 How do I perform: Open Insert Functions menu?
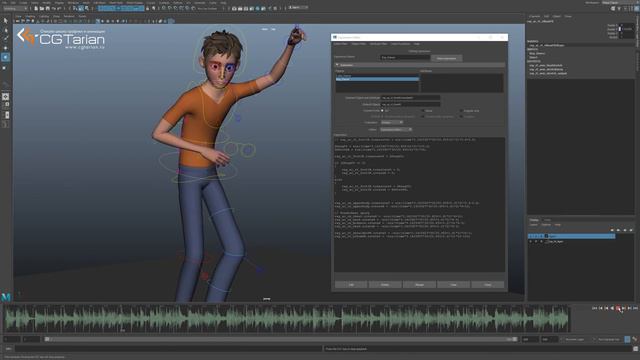coord(400,44)
